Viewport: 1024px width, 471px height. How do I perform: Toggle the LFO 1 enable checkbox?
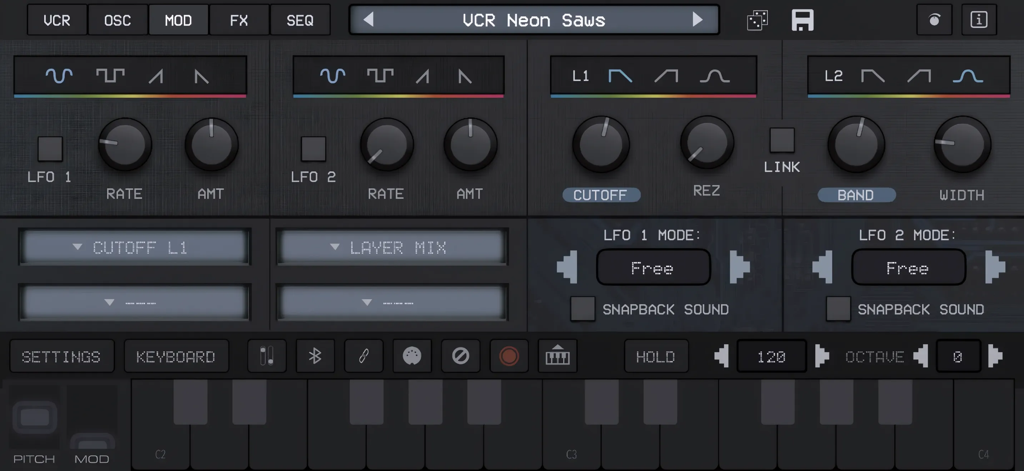(50, 149)
